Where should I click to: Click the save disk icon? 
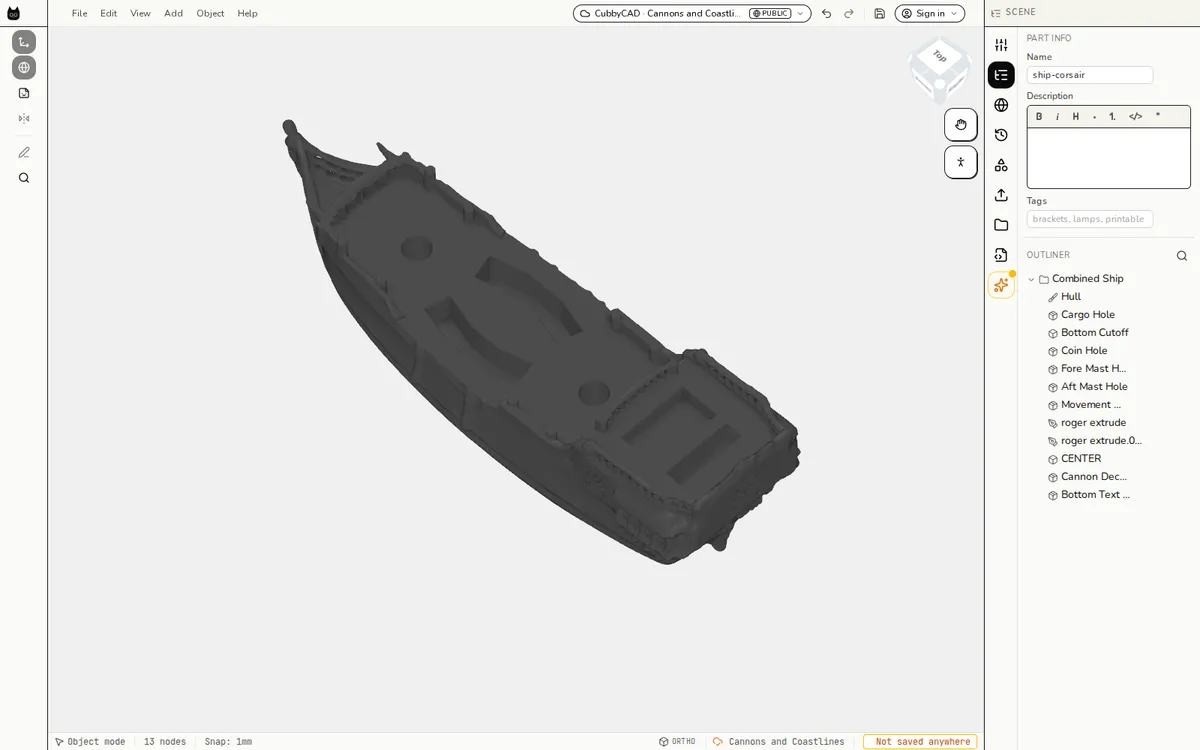tap(879, 13)
